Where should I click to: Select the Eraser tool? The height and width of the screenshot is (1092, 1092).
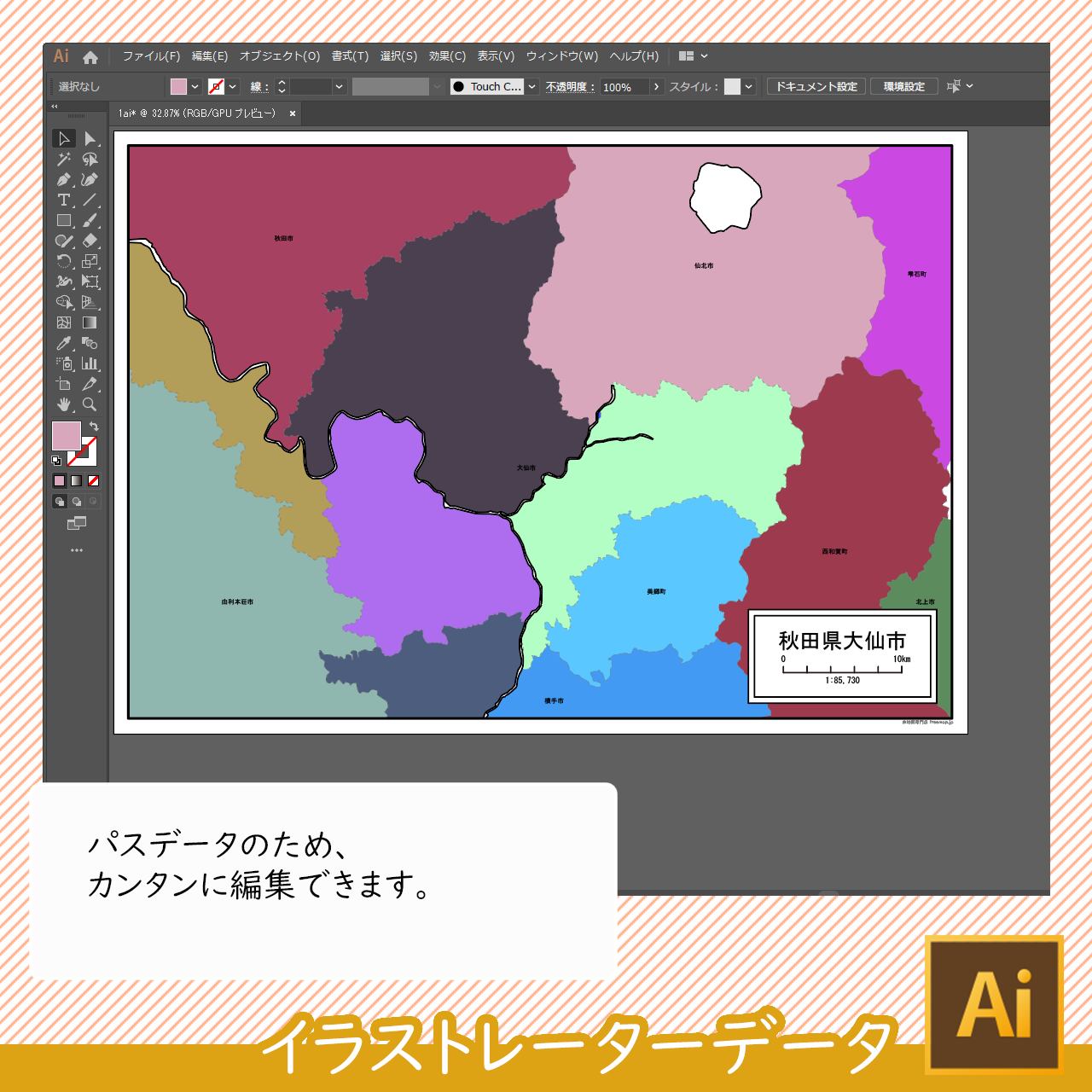90,241
